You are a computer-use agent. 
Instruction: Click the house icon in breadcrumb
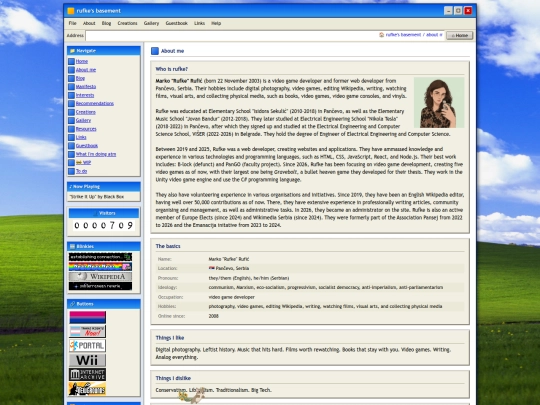point(382,35)
